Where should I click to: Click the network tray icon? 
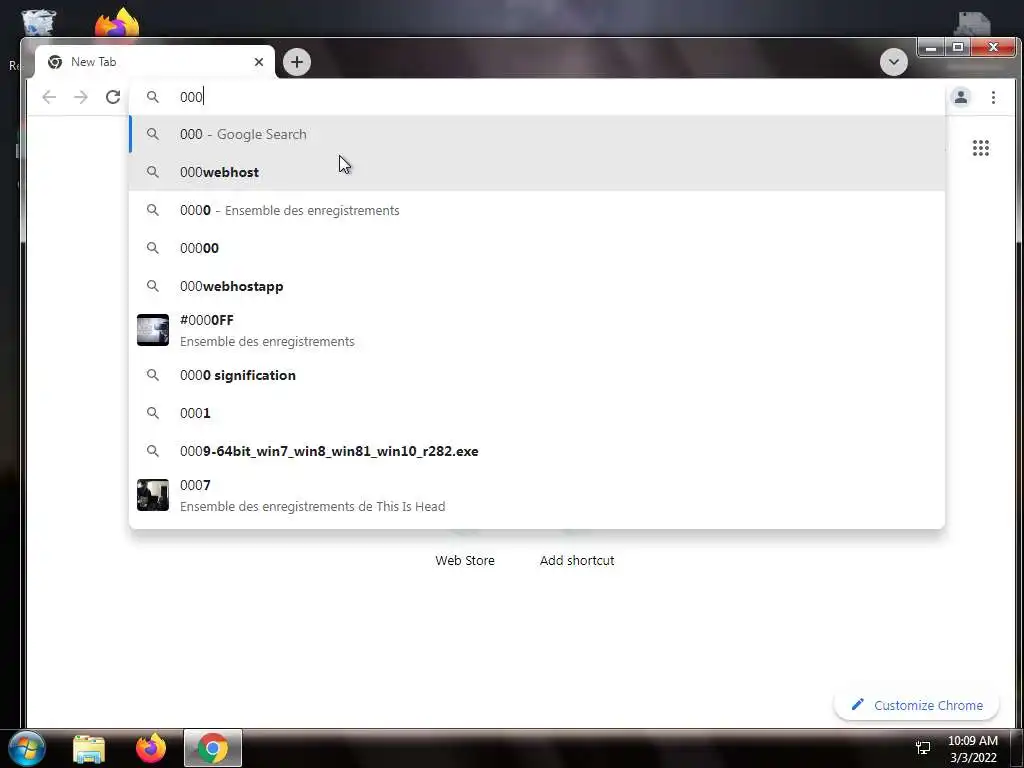tap(923, 748)
